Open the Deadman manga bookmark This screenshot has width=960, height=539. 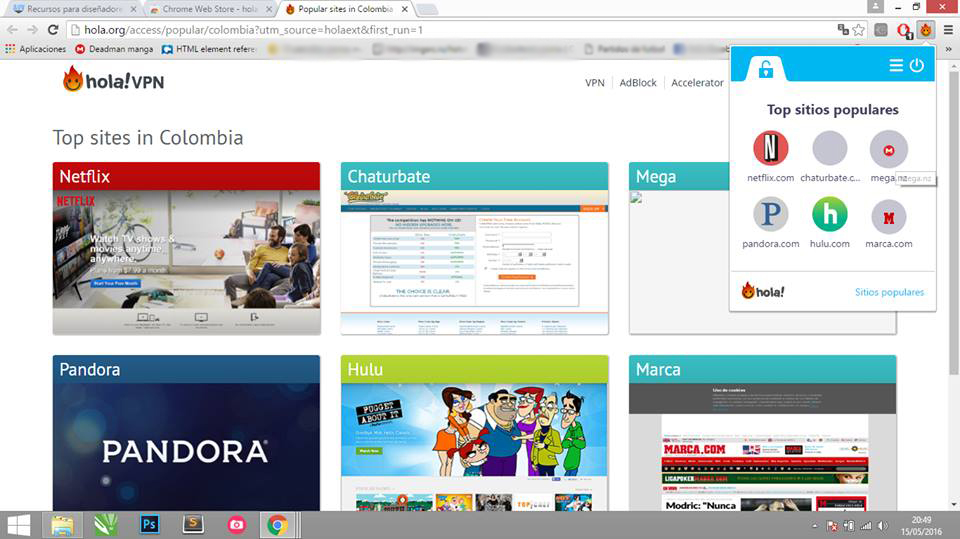114,49
